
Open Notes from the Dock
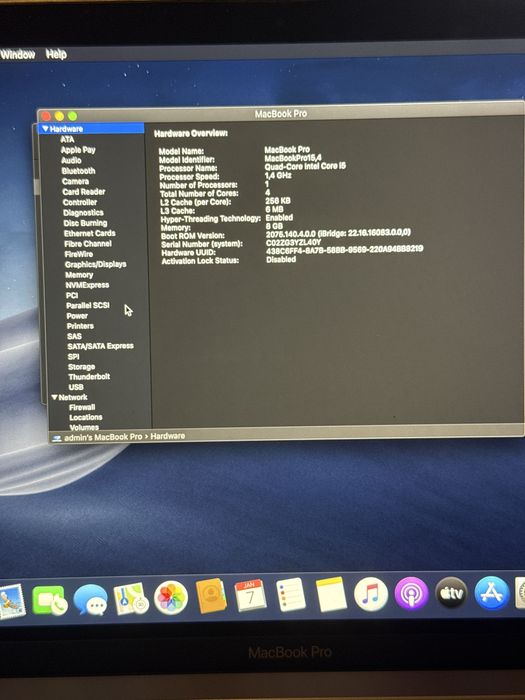(331, 594)
